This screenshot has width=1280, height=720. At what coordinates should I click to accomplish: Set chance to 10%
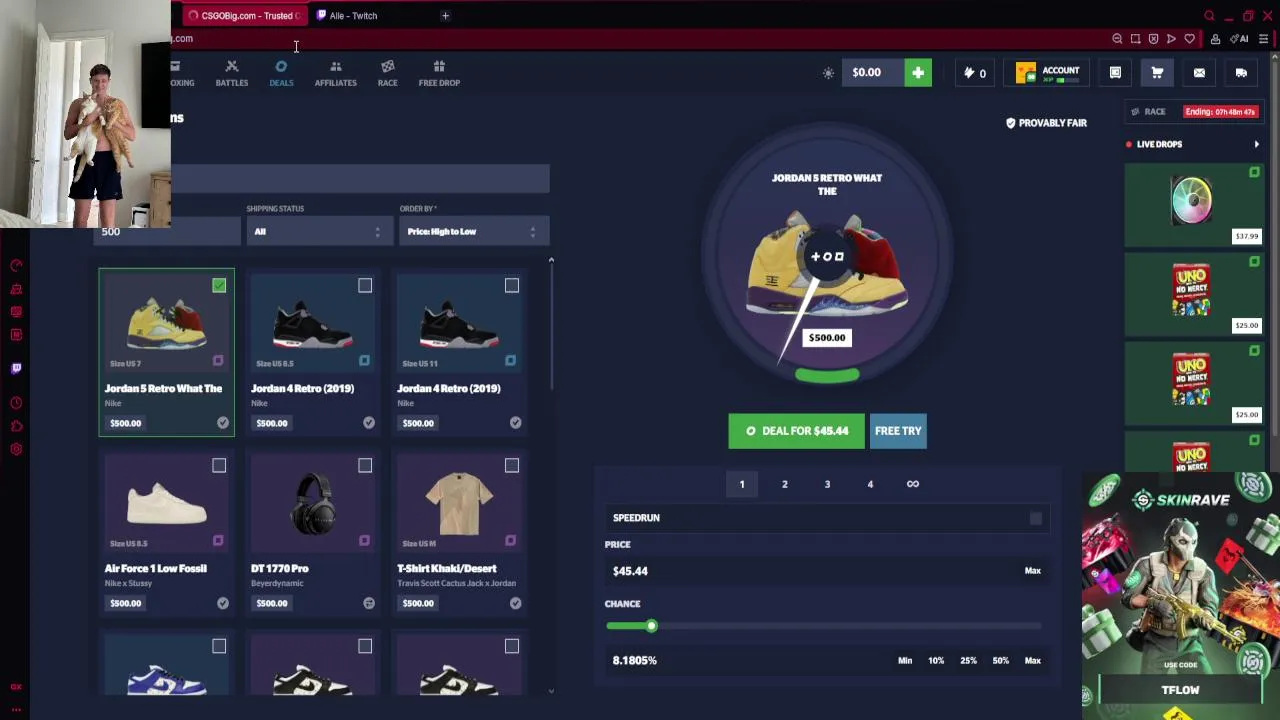tap(936, 661)
